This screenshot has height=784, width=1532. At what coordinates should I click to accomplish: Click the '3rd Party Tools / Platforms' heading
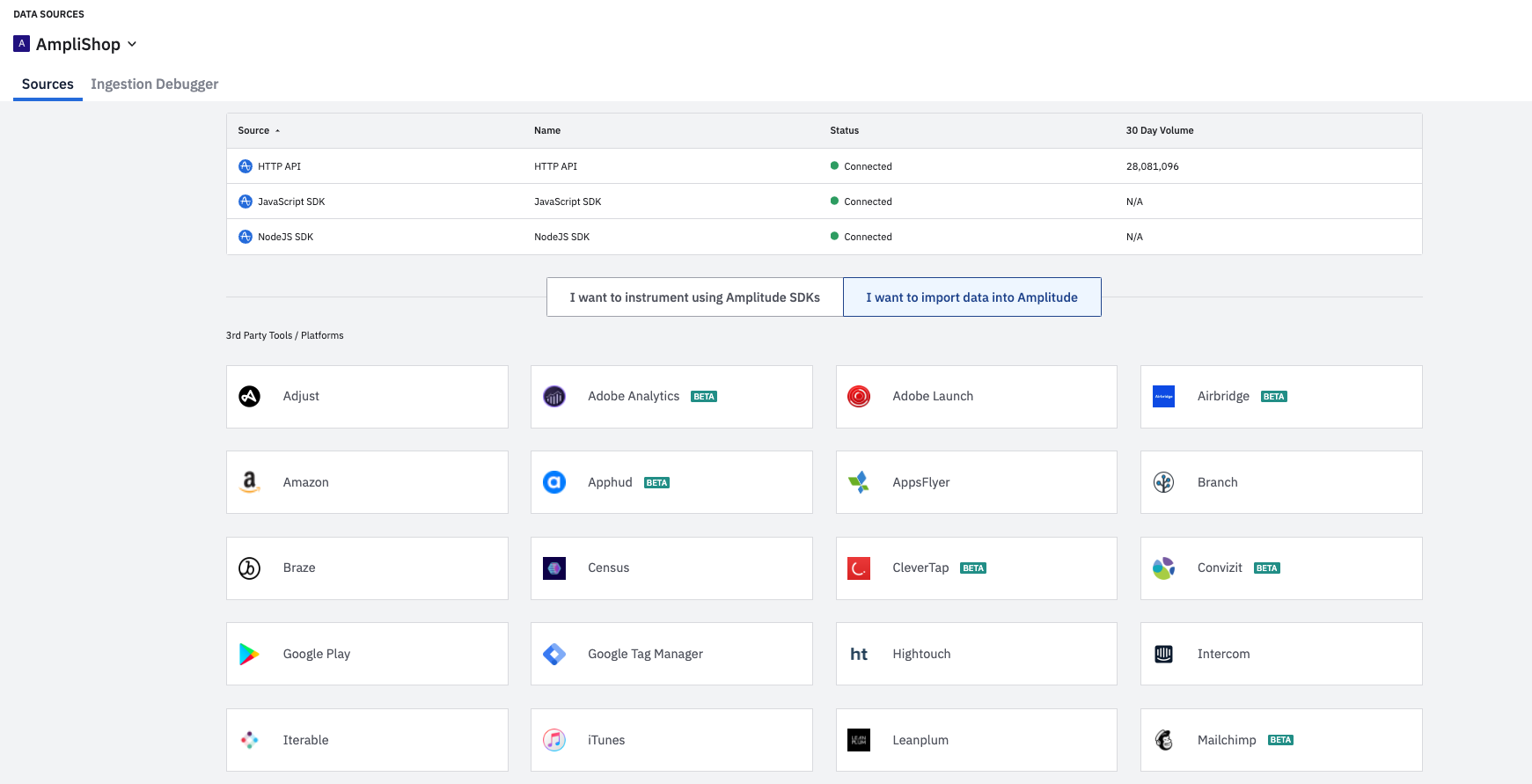[x=285, y=335]
